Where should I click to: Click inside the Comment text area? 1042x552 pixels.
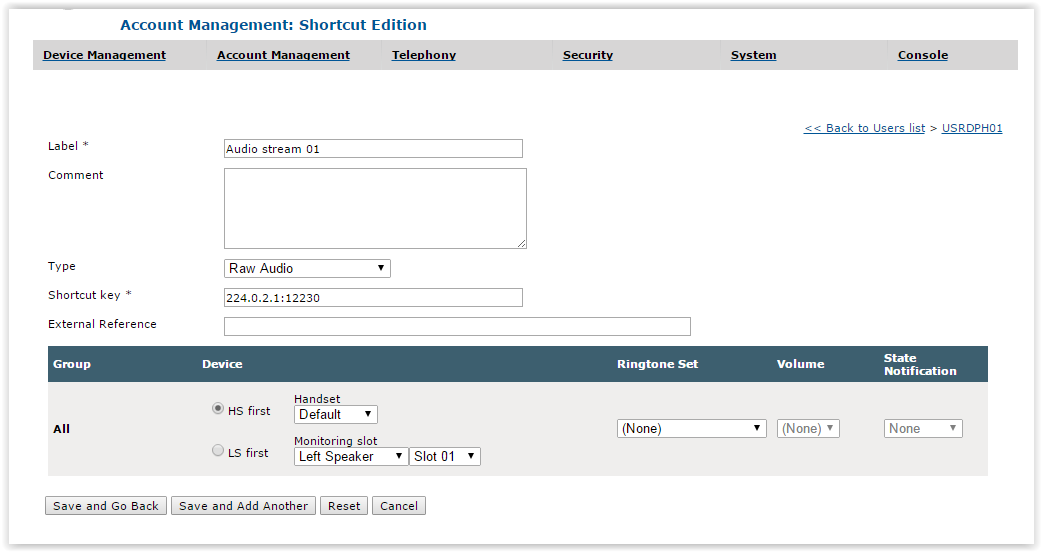click(375, 209)
